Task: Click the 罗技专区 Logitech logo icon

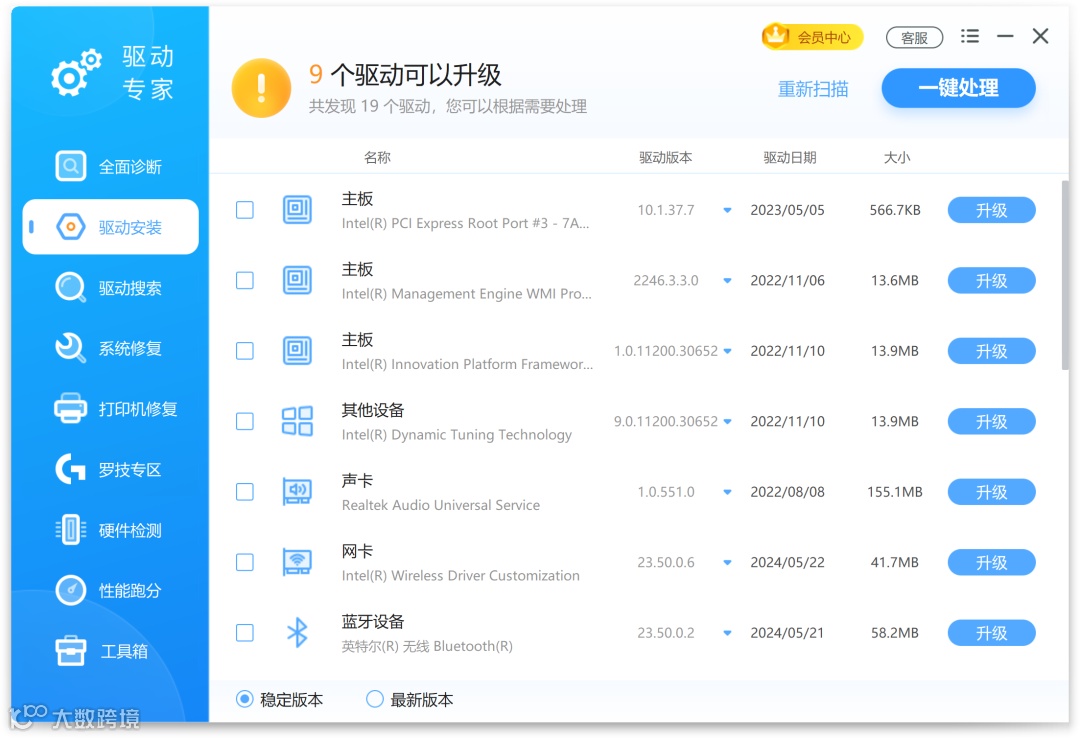Action: pos(70,469)
